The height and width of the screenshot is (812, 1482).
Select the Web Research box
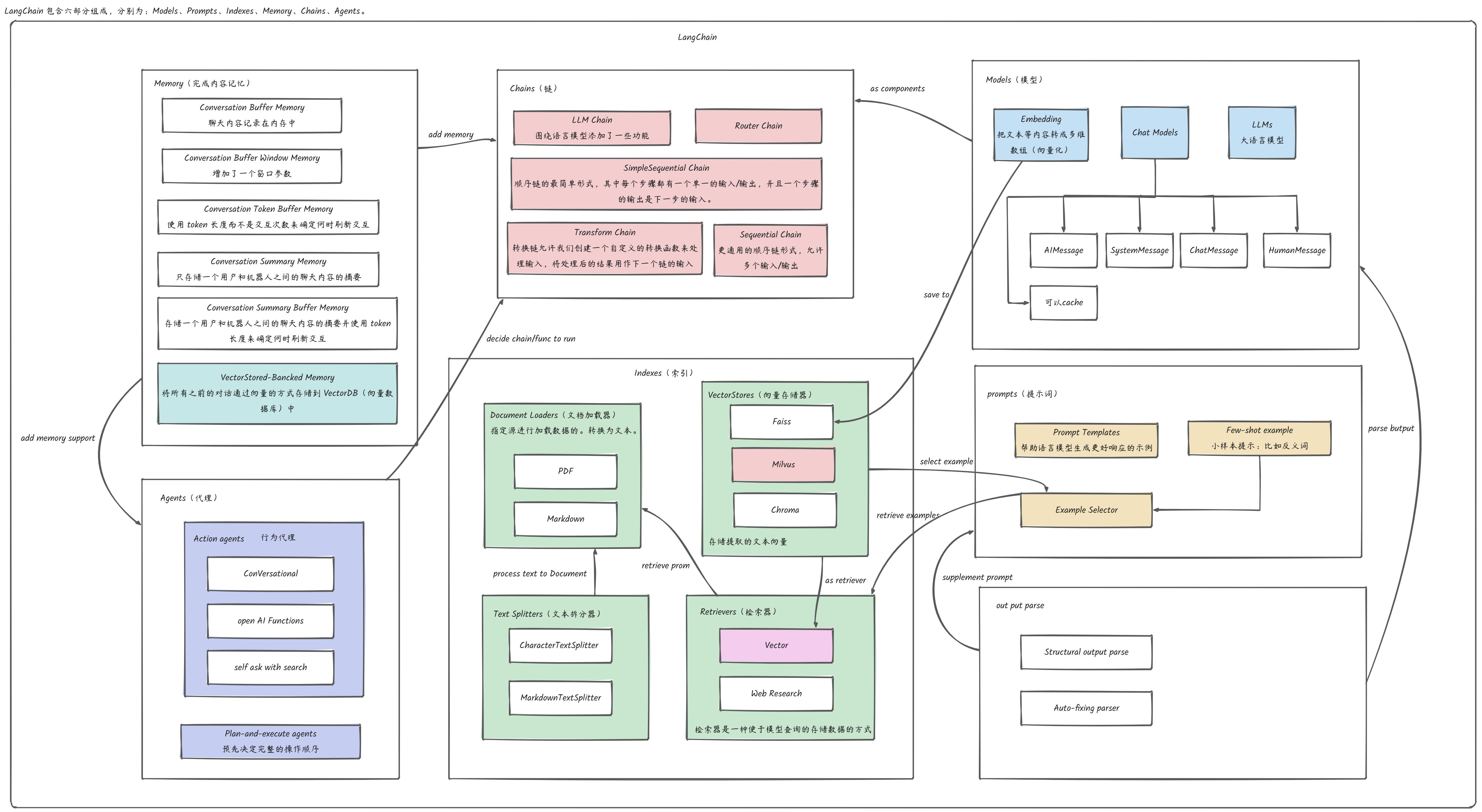tap(776, 693)
